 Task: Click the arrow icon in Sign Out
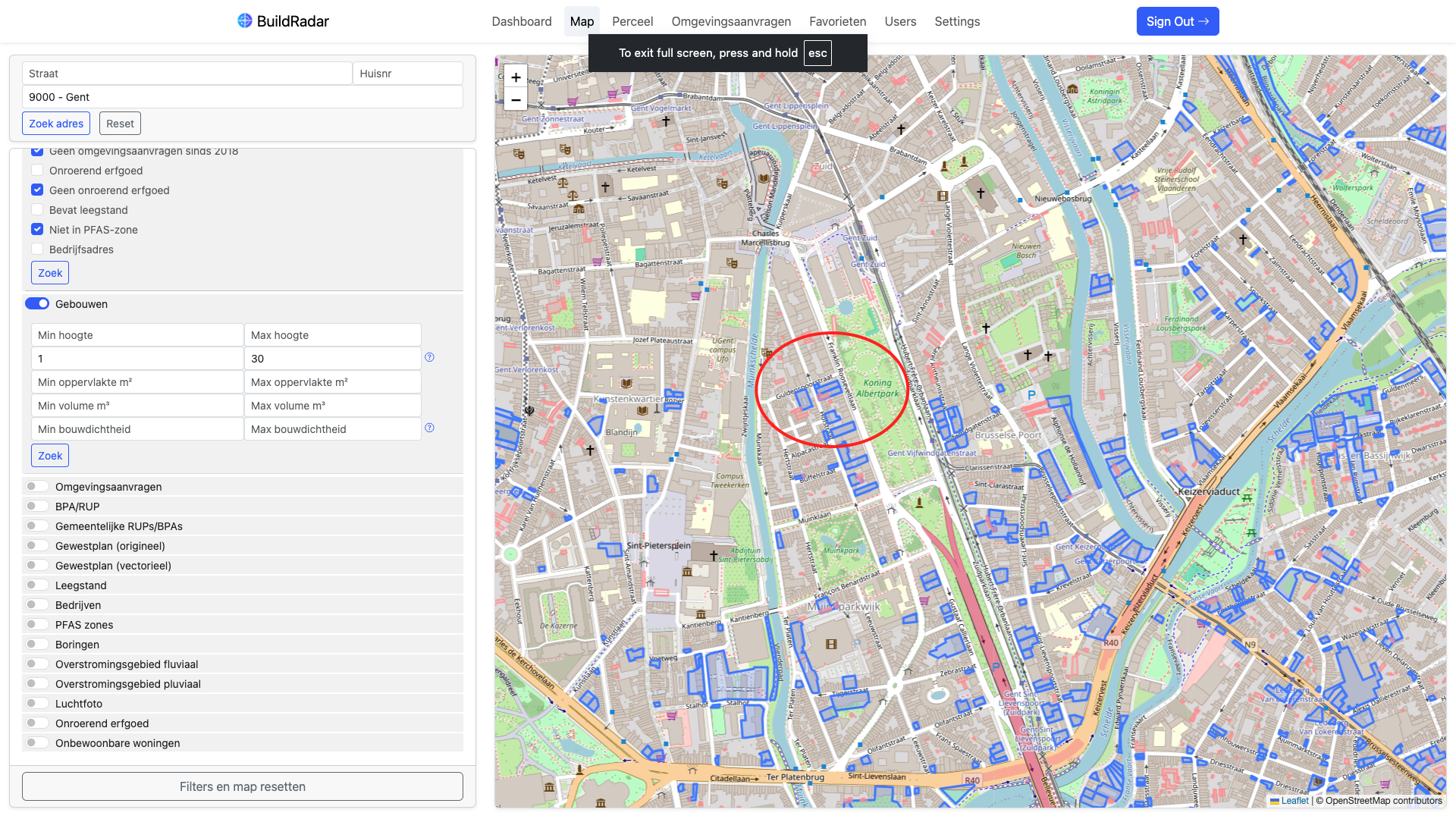(1203, 21)
